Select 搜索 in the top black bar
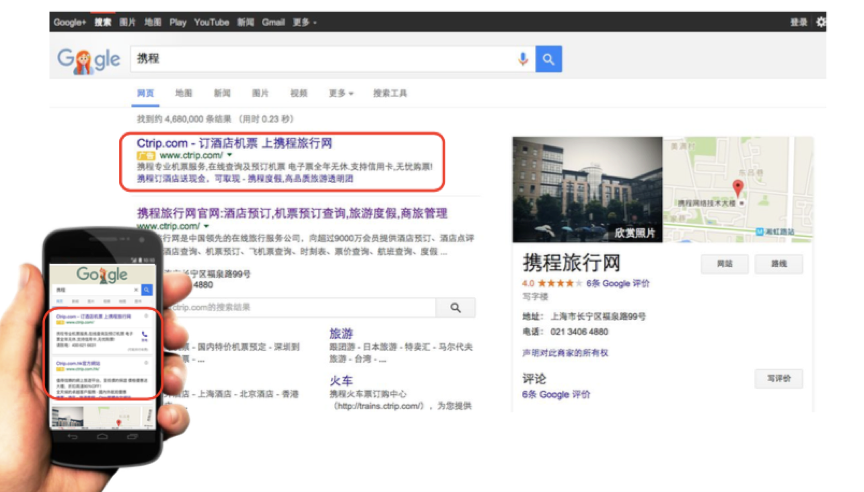The height and width of the screenshot is (492, 864). (102, 23)
